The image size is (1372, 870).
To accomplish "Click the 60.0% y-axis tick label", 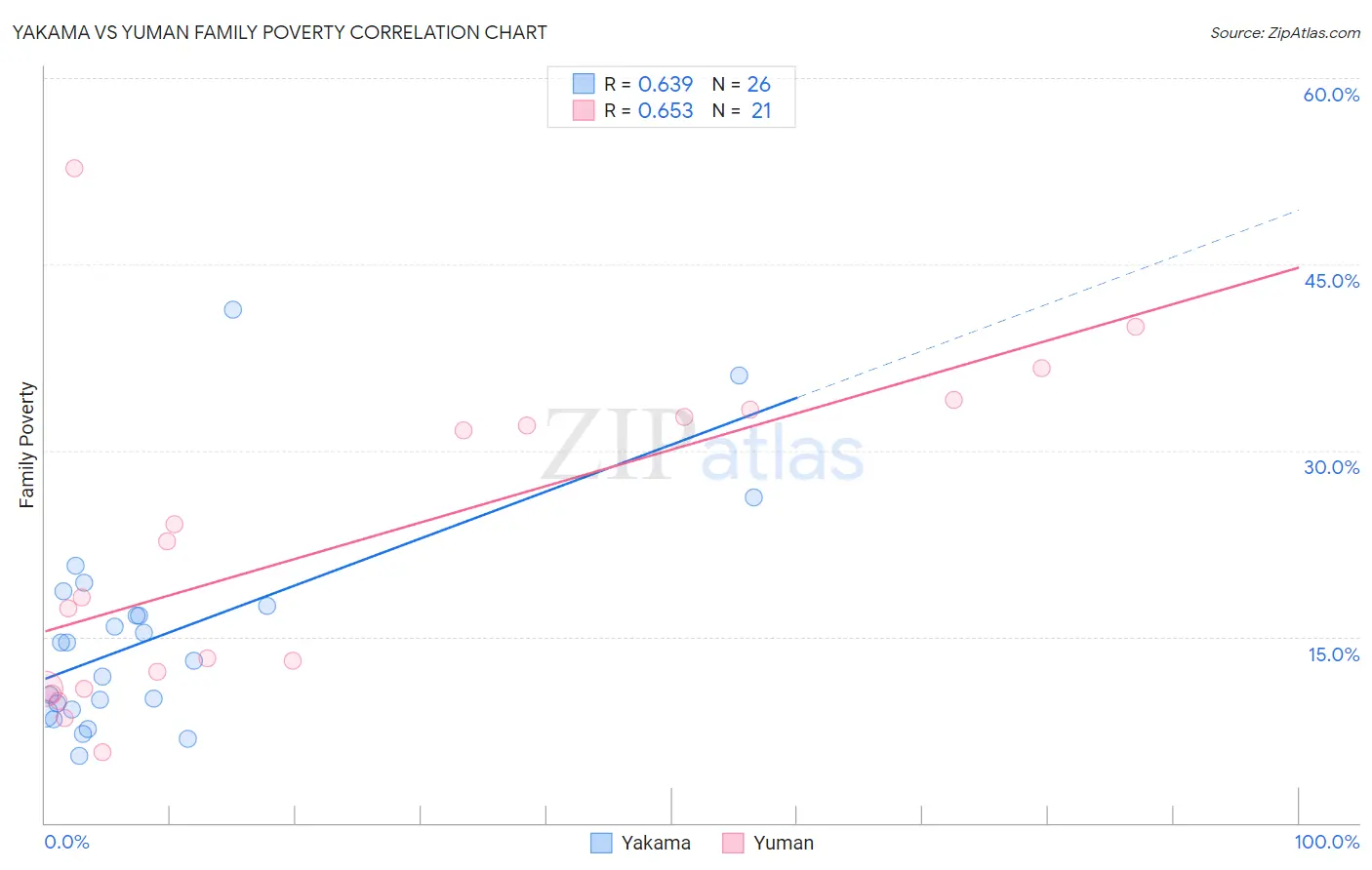I will 1331,95.
